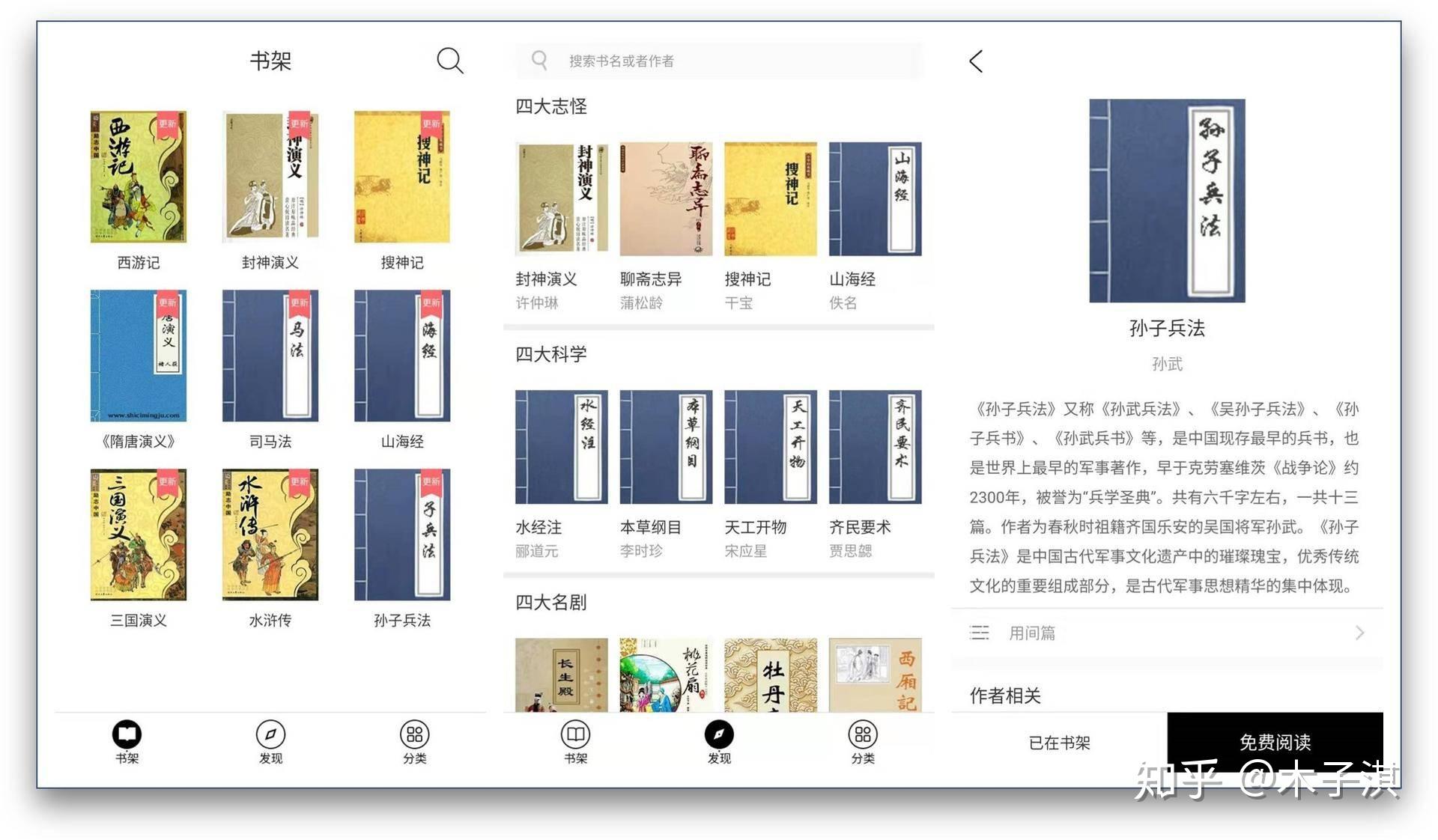Click the search magnifier icon on 书架

449,61
